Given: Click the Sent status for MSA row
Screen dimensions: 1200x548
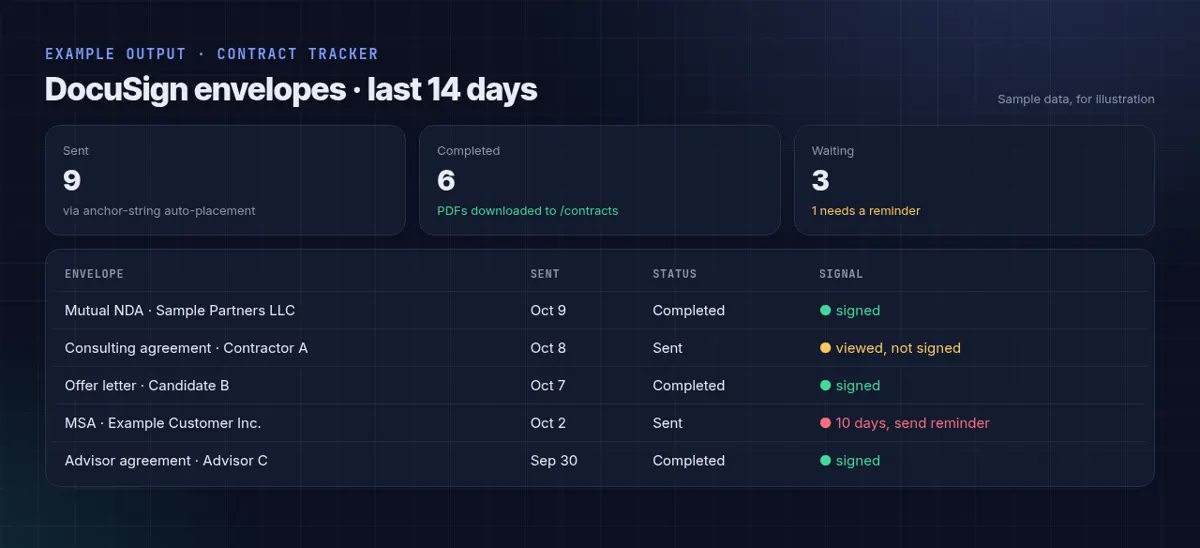Looking at the screenshot, I should click(668, 423).
